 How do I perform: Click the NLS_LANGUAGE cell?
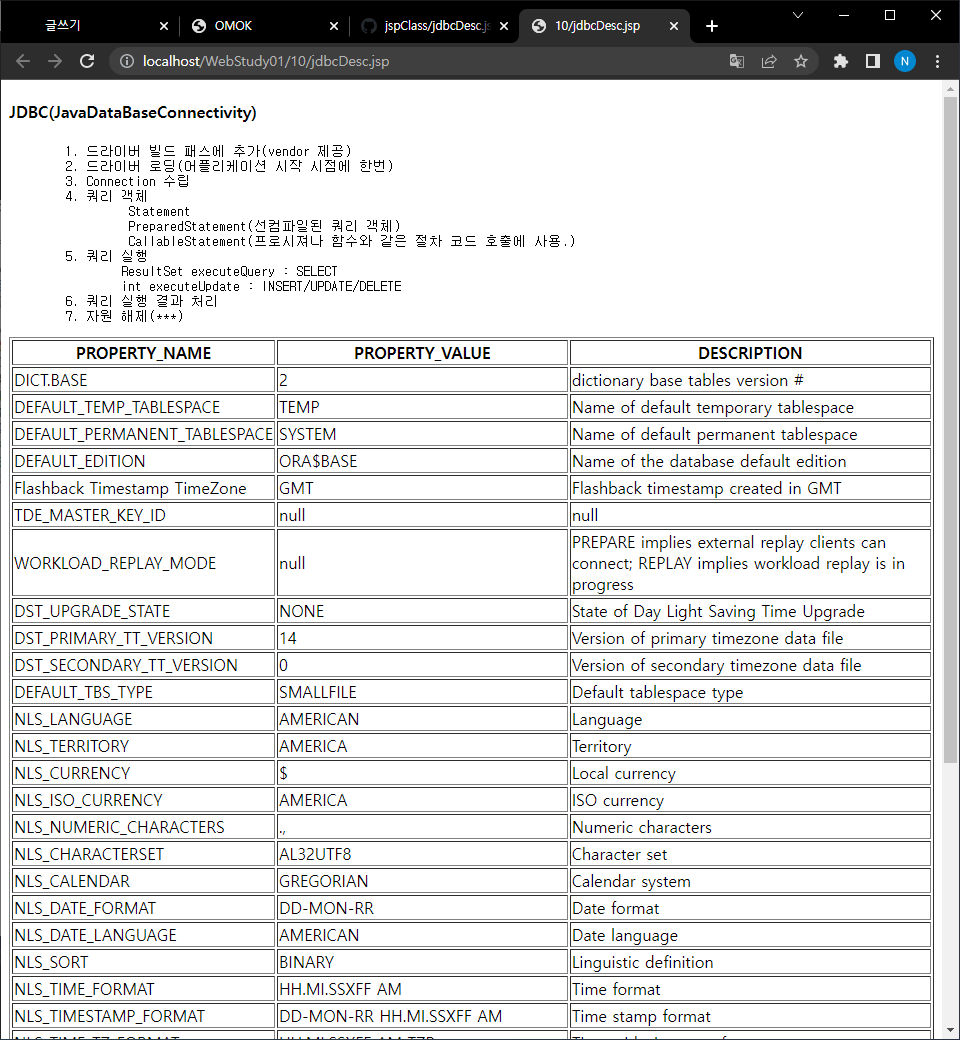pos(143,719)
